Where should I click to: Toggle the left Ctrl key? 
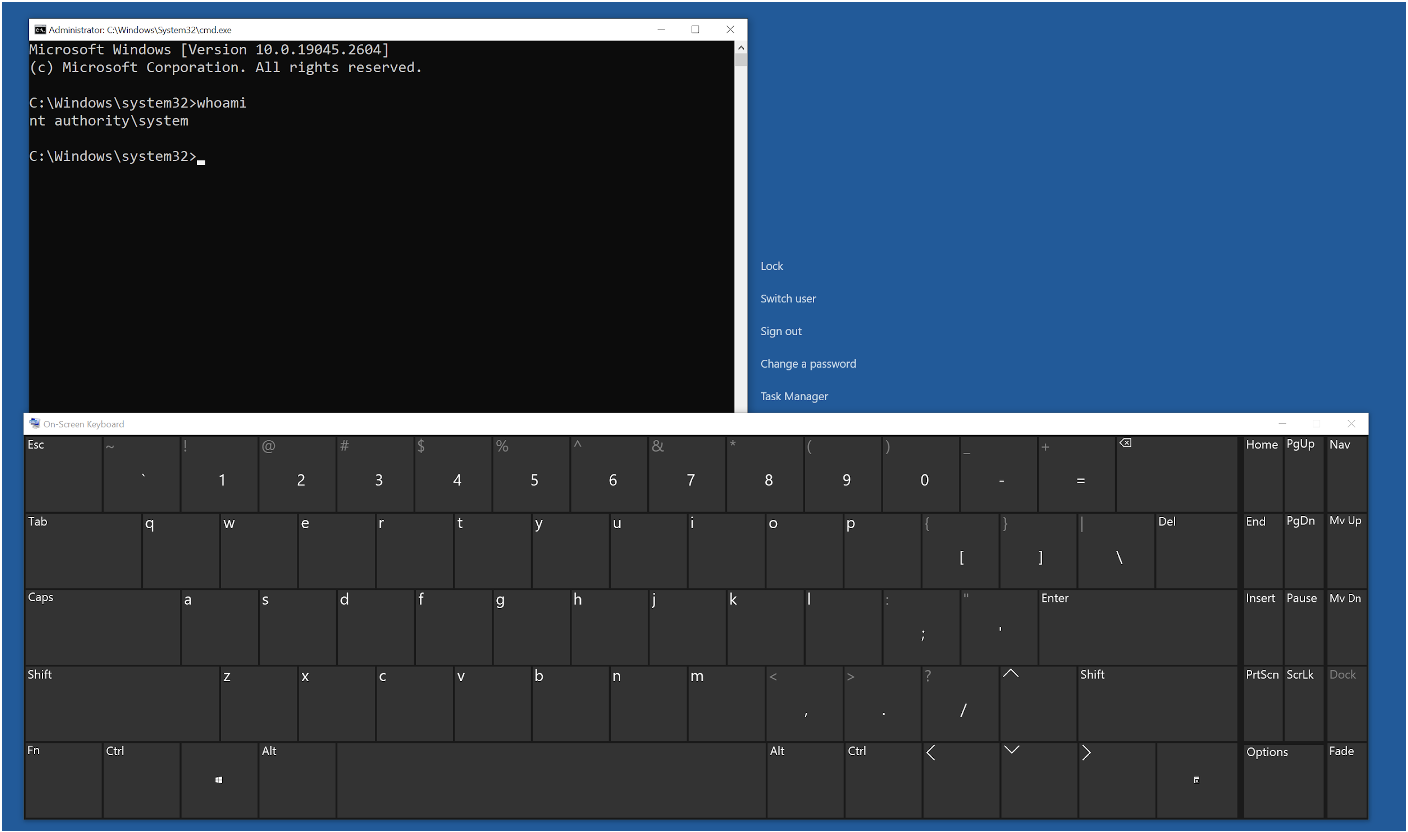click(142, 780)
